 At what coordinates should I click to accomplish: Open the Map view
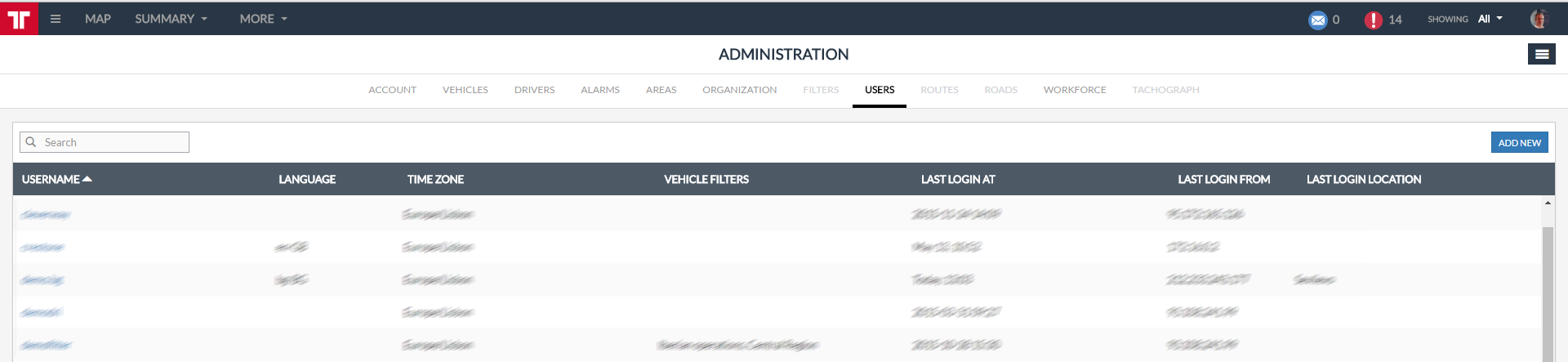pos(98,19)
